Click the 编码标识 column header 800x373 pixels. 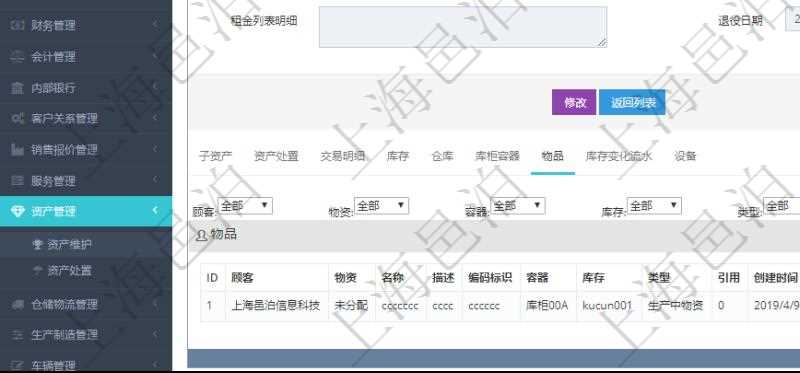490,278
